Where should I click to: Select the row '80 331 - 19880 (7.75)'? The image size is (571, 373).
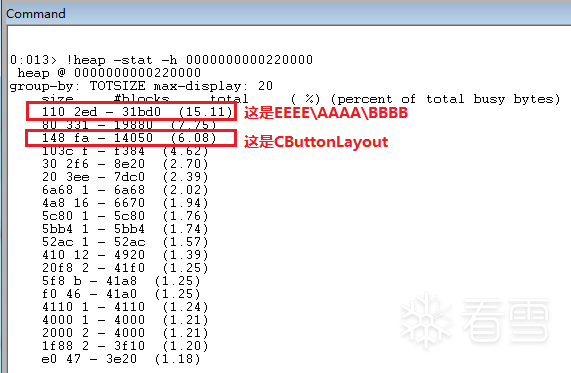[129, 125]
